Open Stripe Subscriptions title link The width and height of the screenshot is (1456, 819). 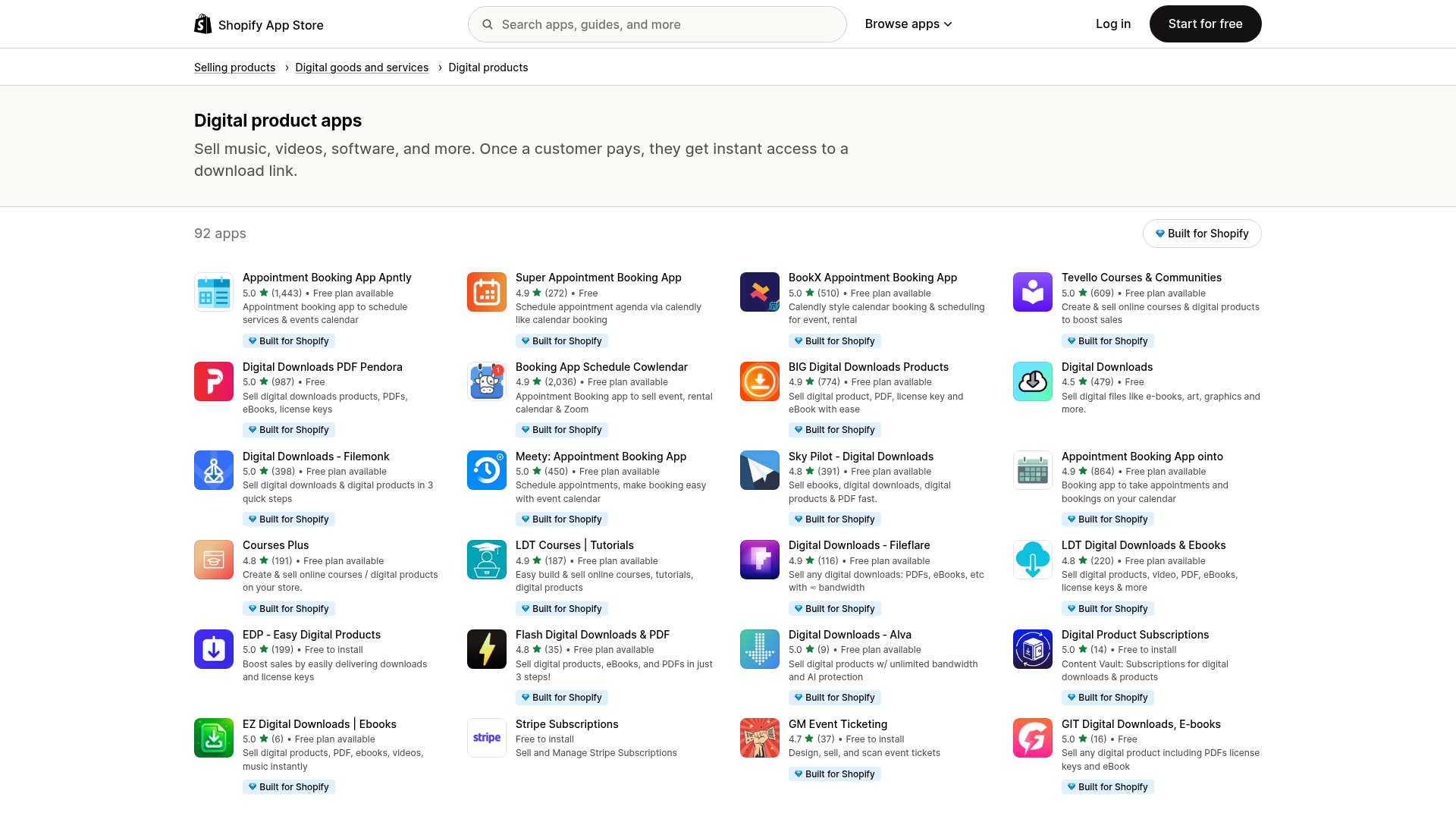tap(566, 724)
